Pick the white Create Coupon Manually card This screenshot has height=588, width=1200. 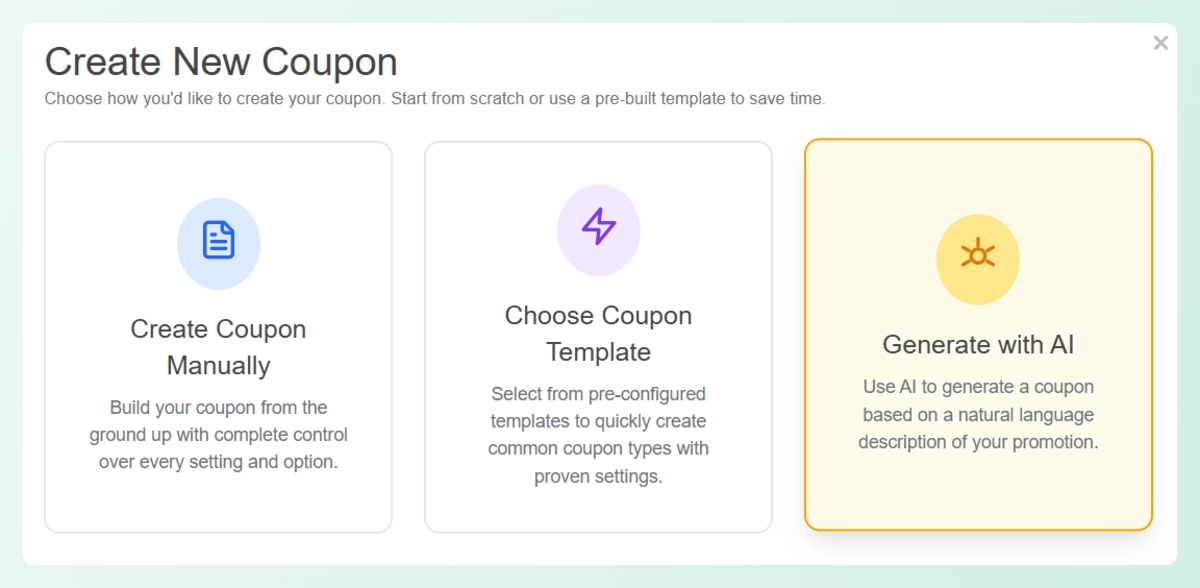click(x=218, y=500)
